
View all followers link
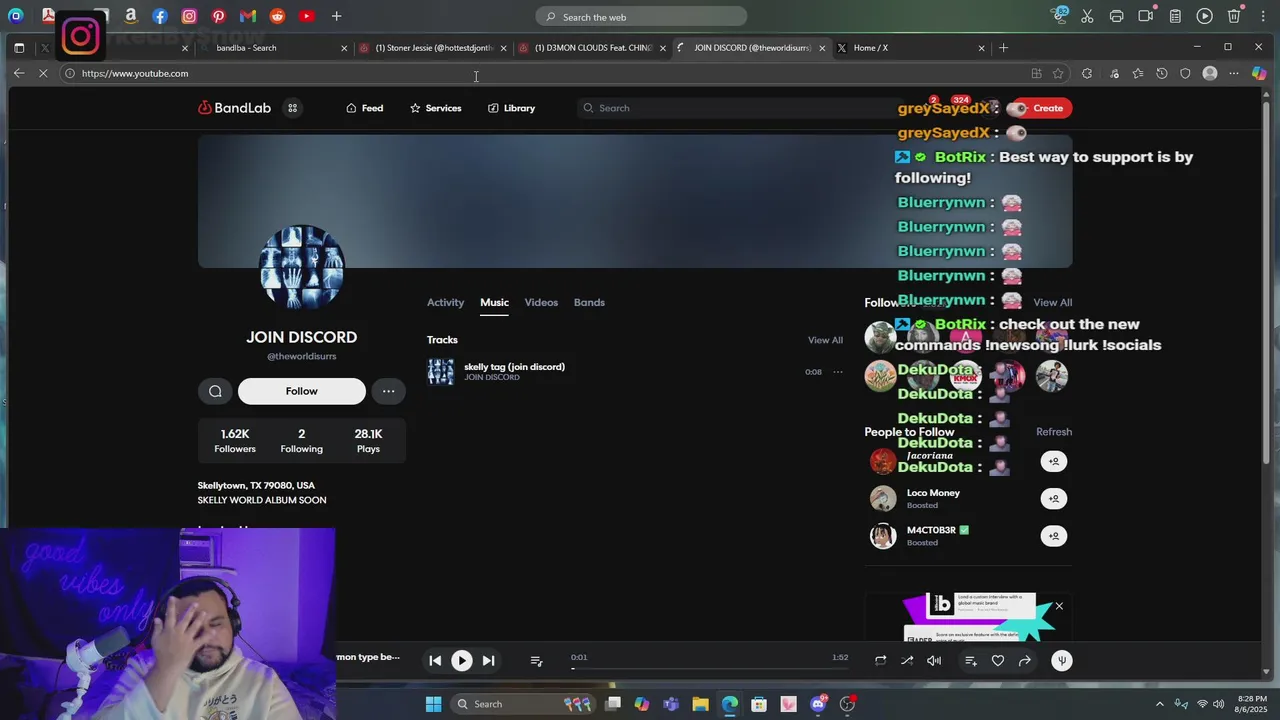click(1052, 302)
